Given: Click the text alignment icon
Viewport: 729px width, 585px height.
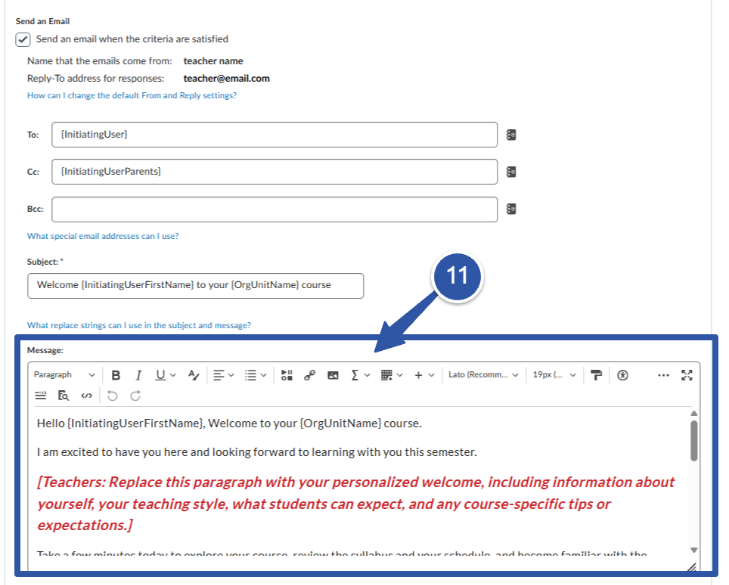Looking at the screenshot, I should click(x=219, y=375).
